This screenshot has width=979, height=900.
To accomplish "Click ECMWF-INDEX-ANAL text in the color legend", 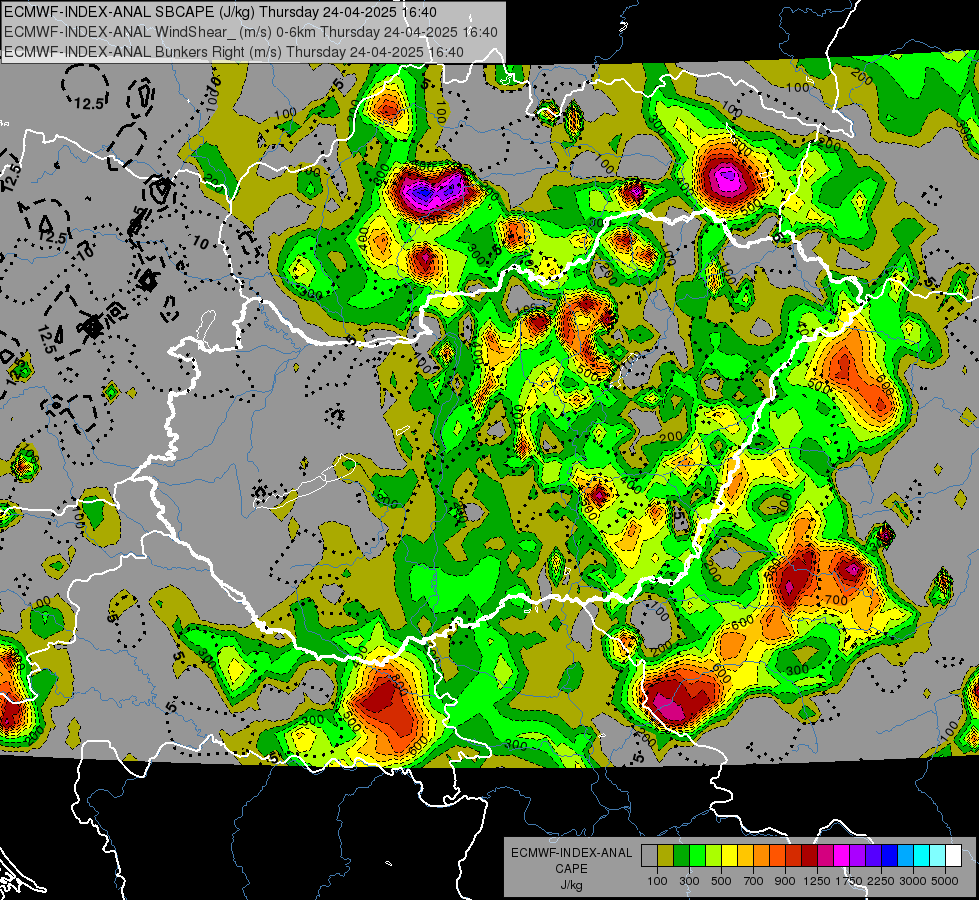I will (x=571, y=853).
